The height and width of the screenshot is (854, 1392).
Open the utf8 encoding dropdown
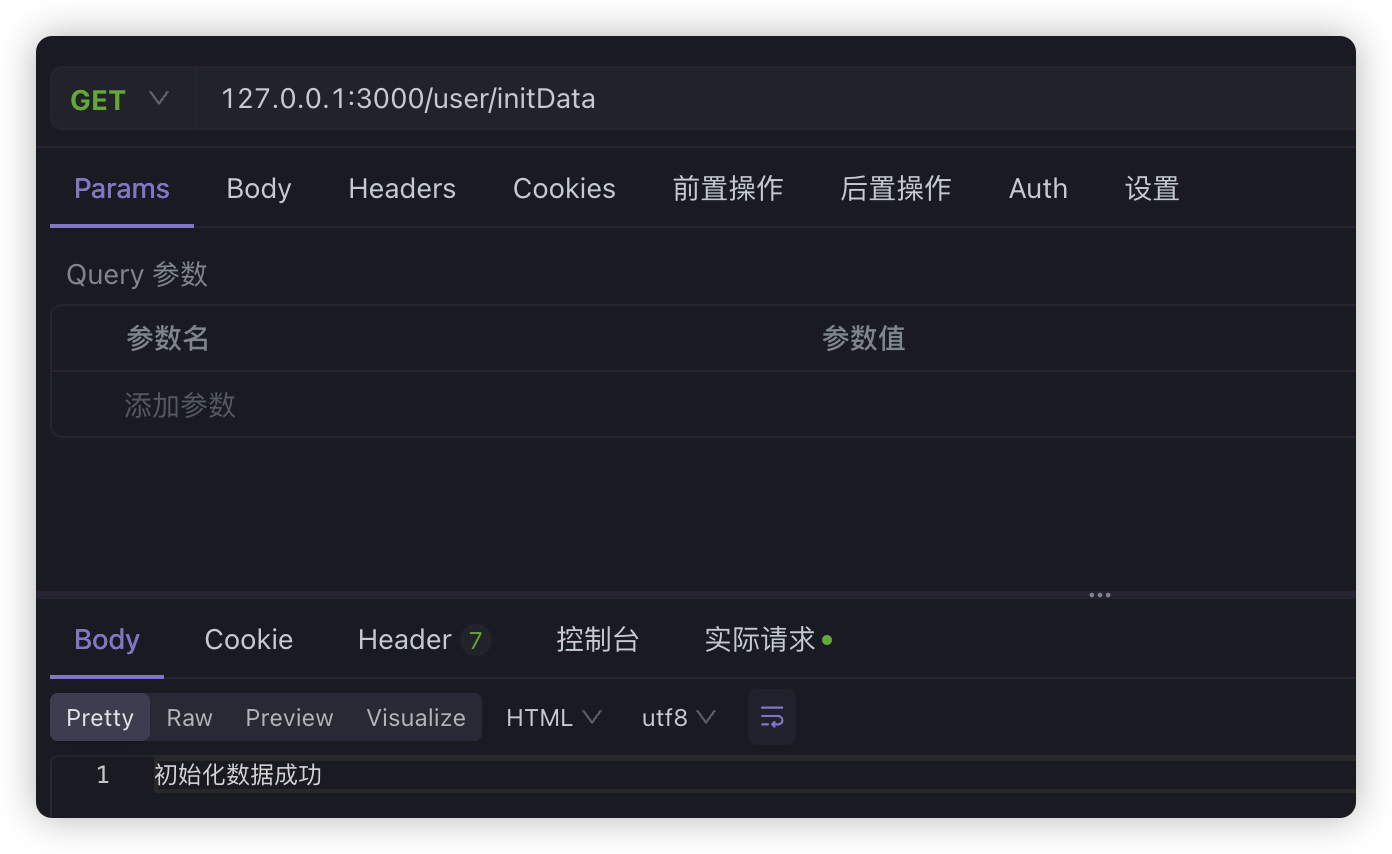click(678, 718)
